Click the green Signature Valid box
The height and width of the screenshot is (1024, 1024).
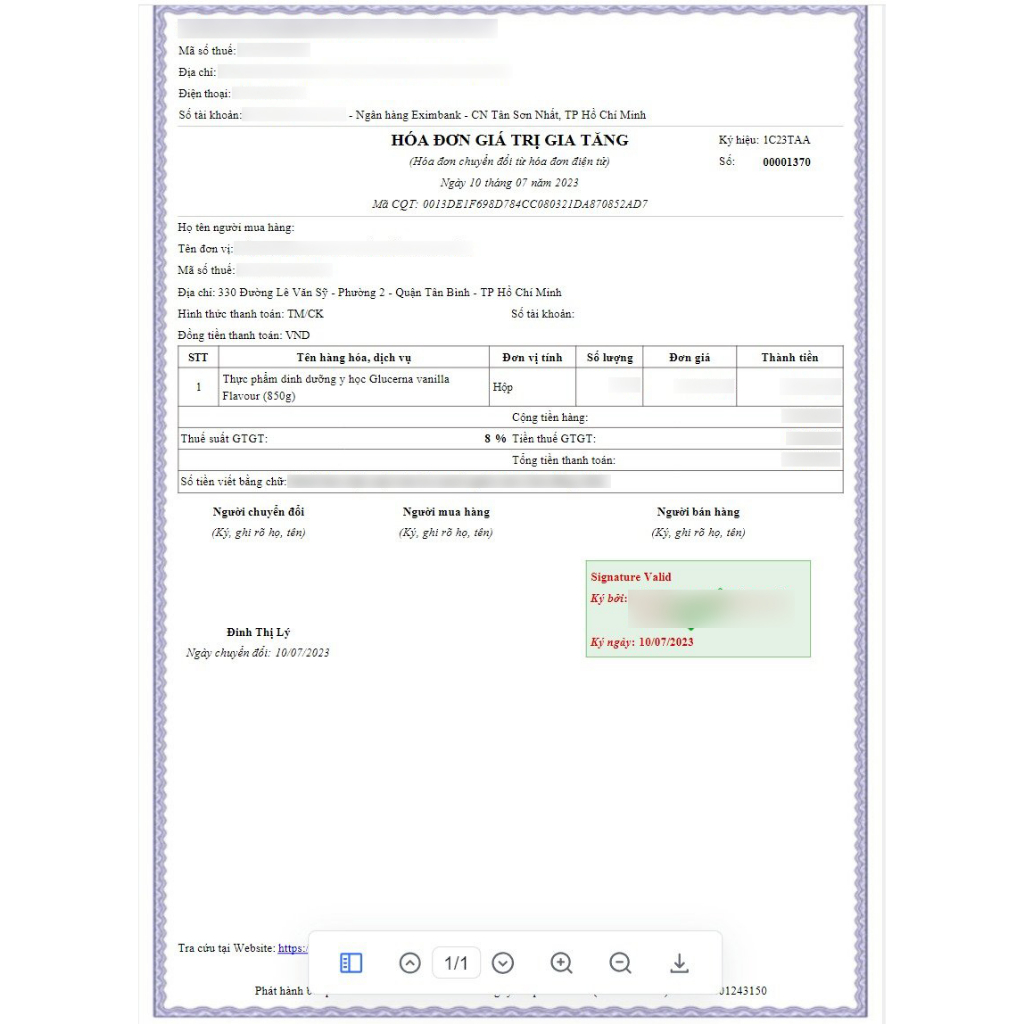[x=697, y=608]
